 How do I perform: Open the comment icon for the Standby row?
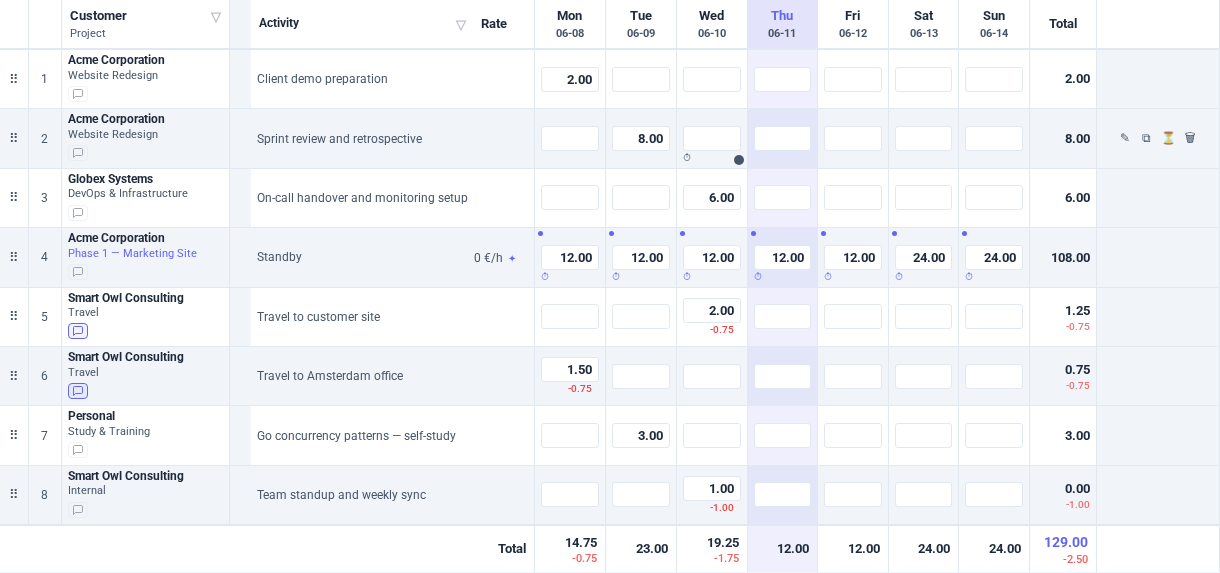point(78,272)
